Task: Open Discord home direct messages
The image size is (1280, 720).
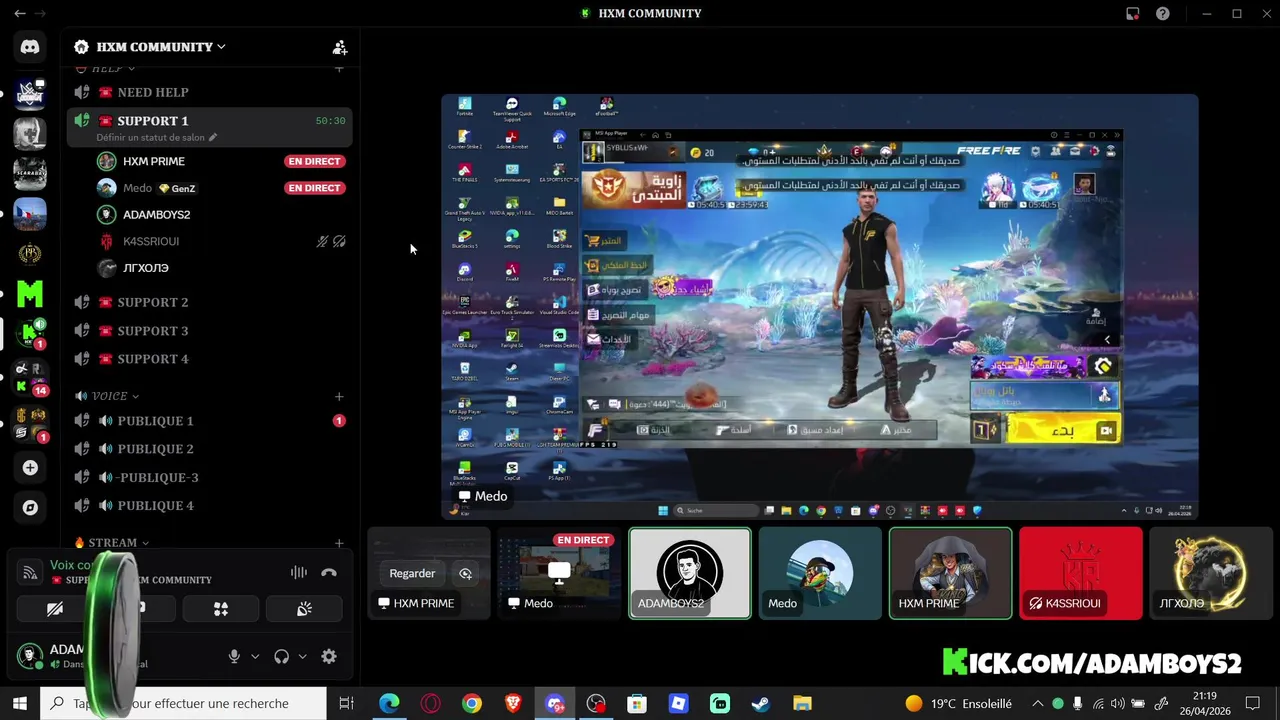Action: point(30,47)
